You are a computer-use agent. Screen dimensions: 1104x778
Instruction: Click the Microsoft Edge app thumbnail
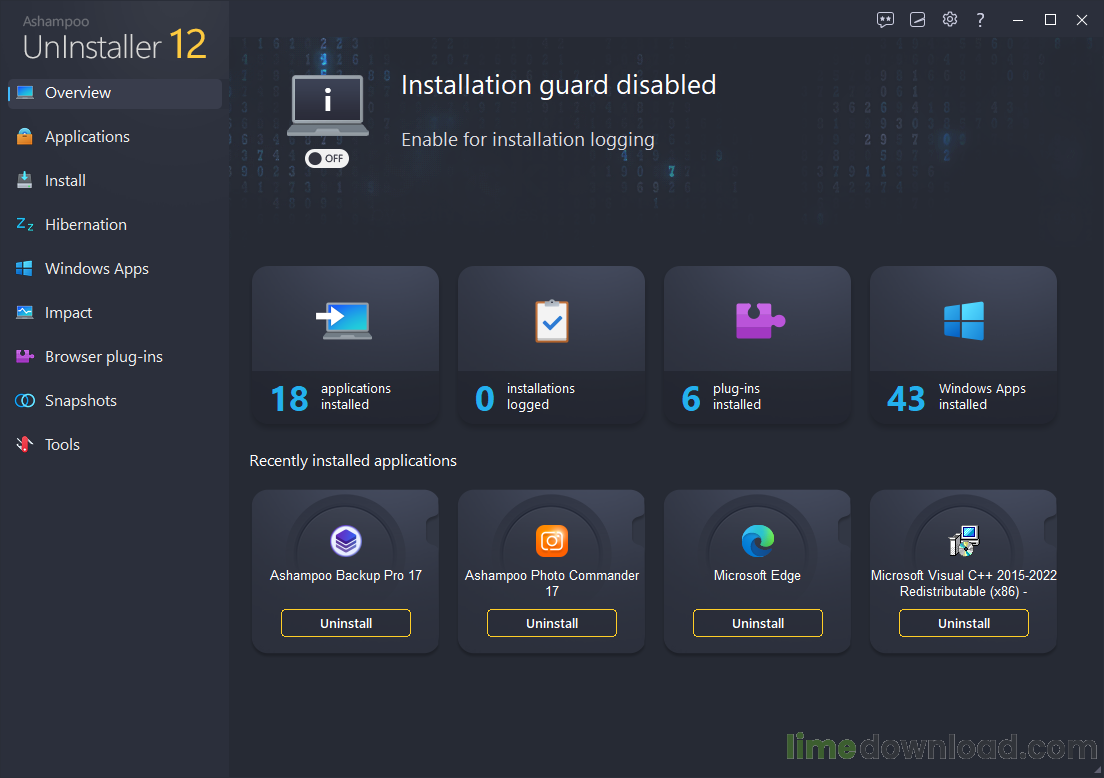point(757,540)
